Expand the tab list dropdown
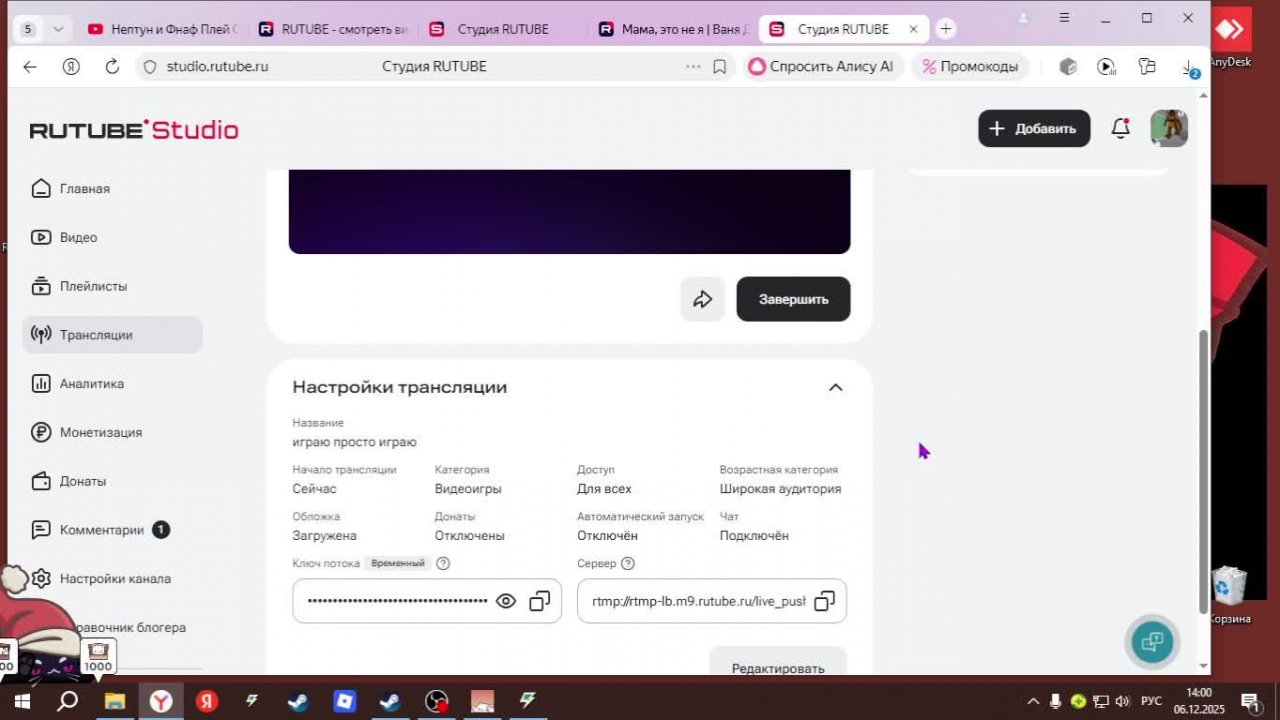This screenshot has width=1280, height=720. point(58,29)
